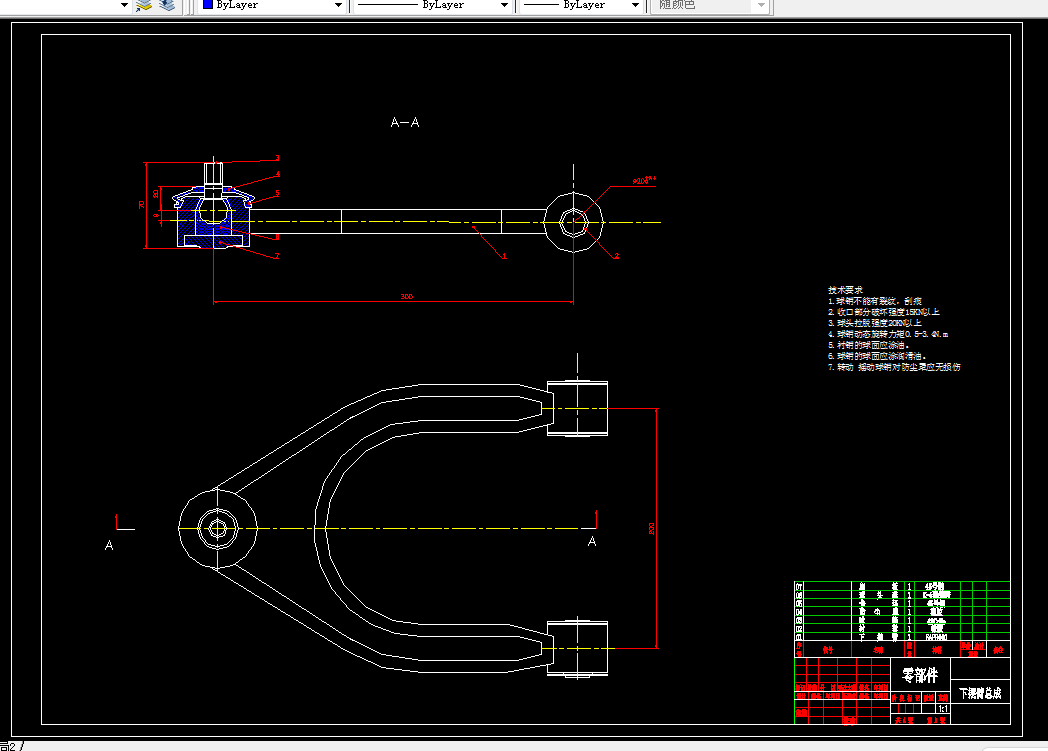The height and width of the screenshot is (751, 1048).
Task: Click the lower bushing in plan view
Action: pos(577,648)
